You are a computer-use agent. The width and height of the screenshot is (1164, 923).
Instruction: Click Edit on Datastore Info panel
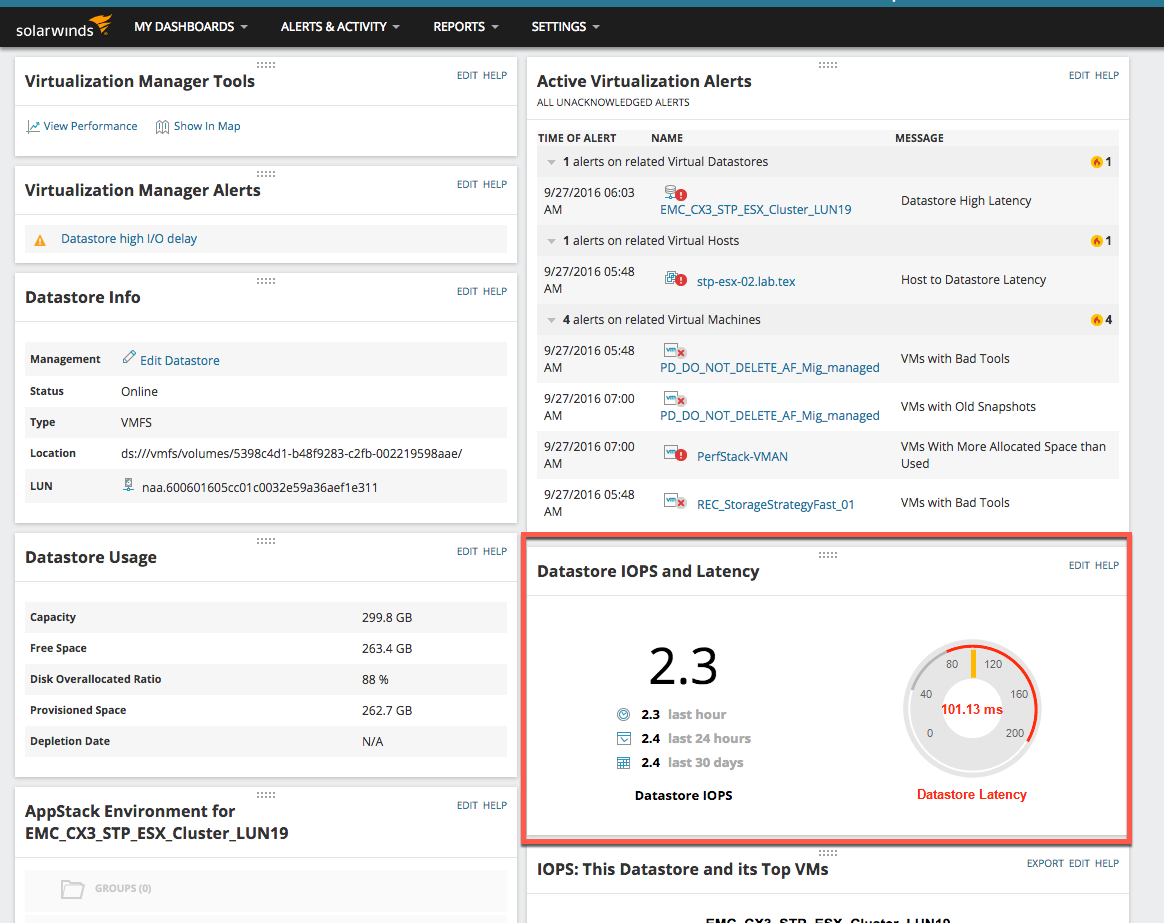coord(467,291)
